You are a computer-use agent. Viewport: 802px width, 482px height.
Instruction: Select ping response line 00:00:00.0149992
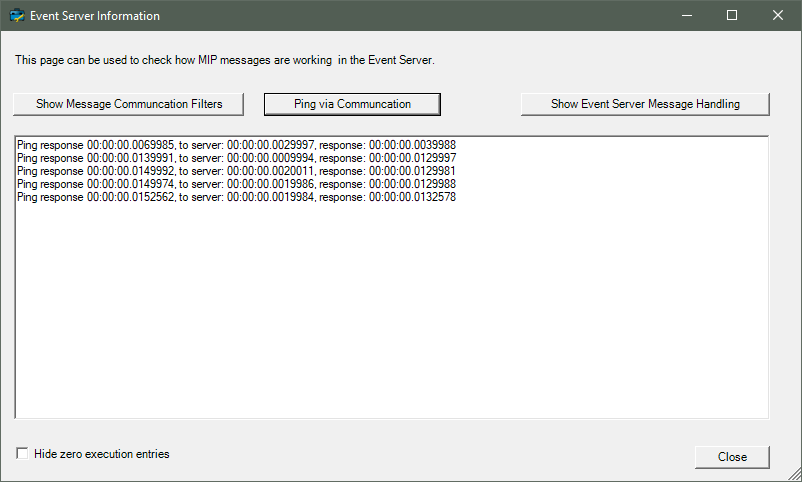click(236, 171)
